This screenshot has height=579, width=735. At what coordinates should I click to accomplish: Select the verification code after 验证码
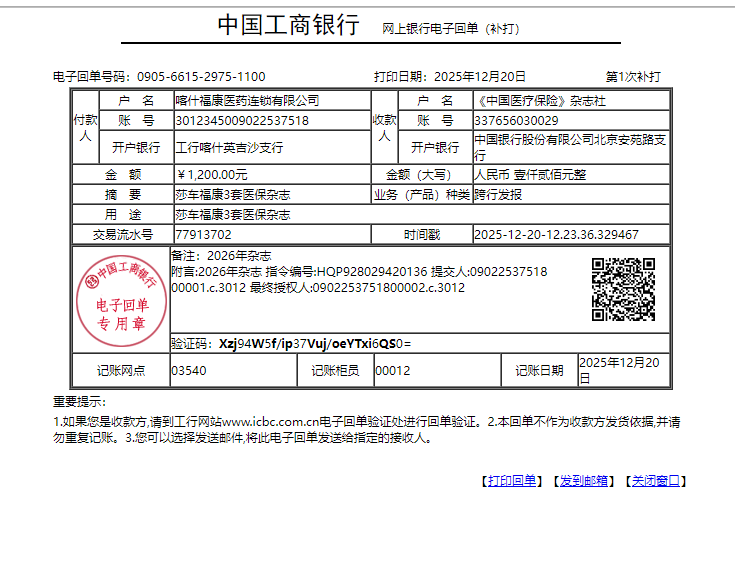[315, 343]
